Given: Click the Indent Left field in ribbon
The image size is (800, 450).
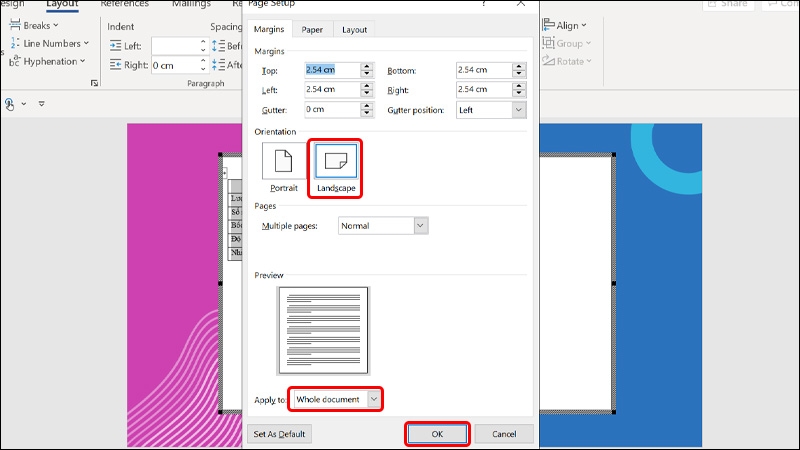Looking at the screenshot, I should coord(174,46).
